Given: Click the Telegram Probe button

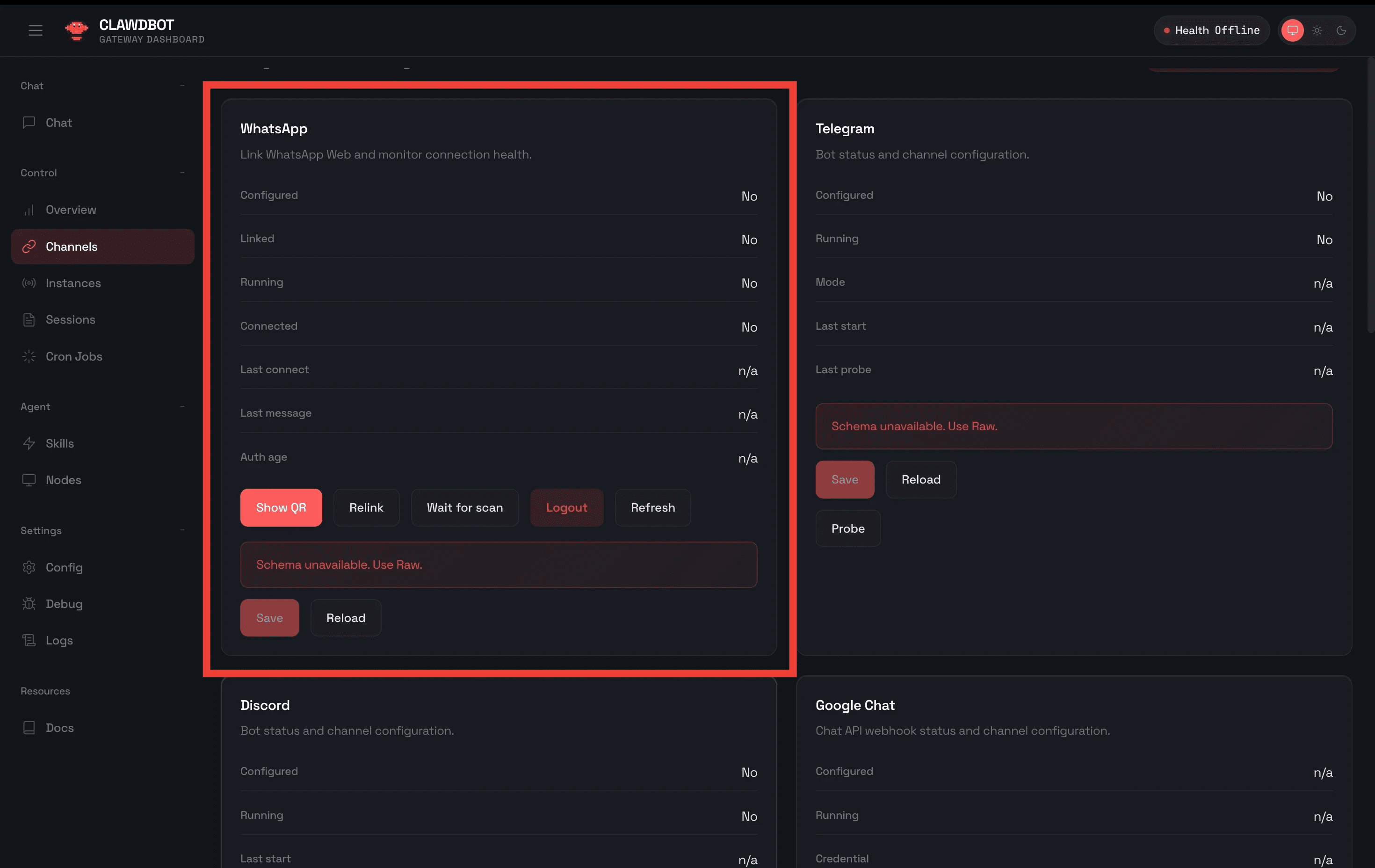Looking at the screenshot, I should click(x=847, y=529).
